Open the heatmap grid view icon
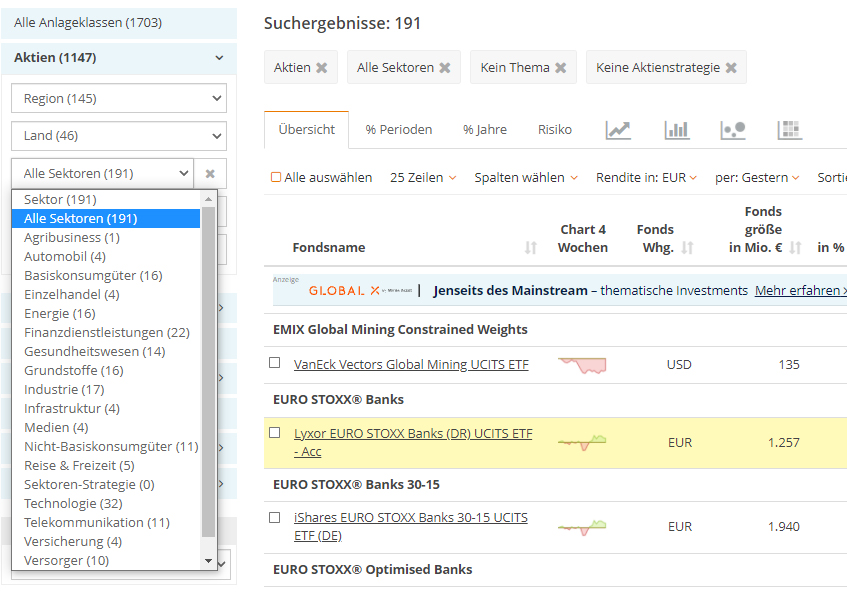 tap(789, 130)
